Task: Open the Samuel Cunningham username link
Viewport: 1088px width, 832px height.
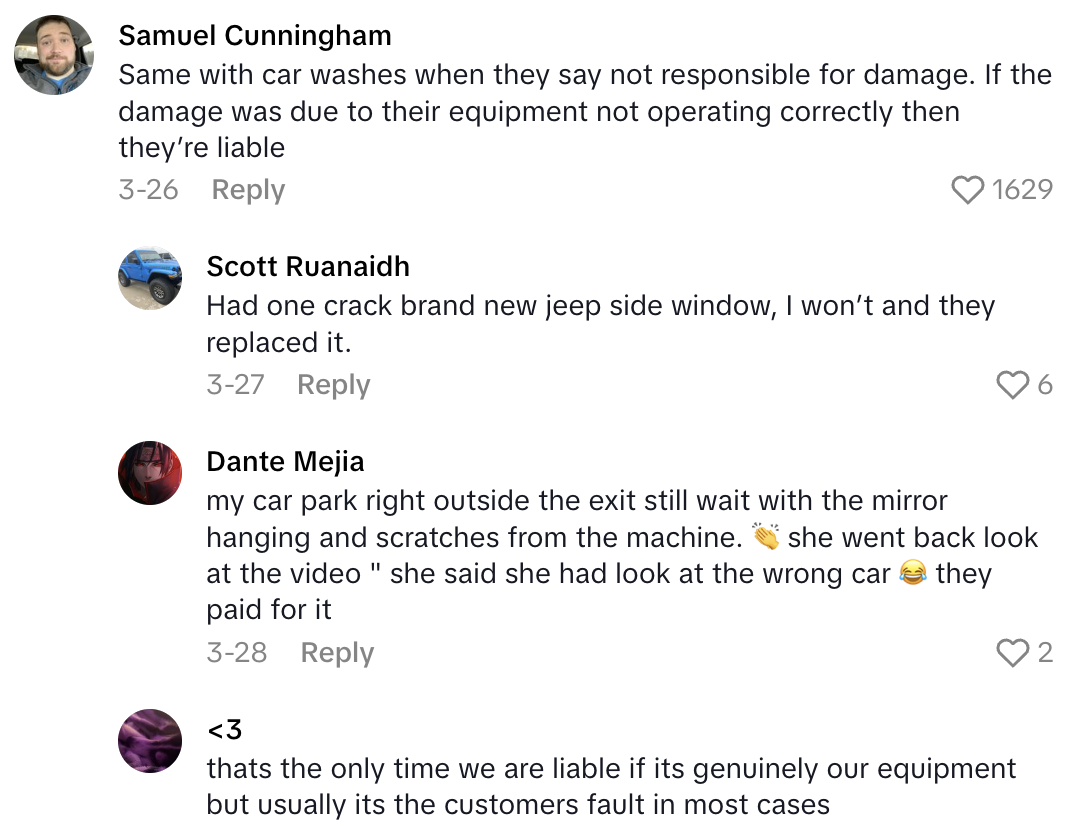Action: click(255, 36)
